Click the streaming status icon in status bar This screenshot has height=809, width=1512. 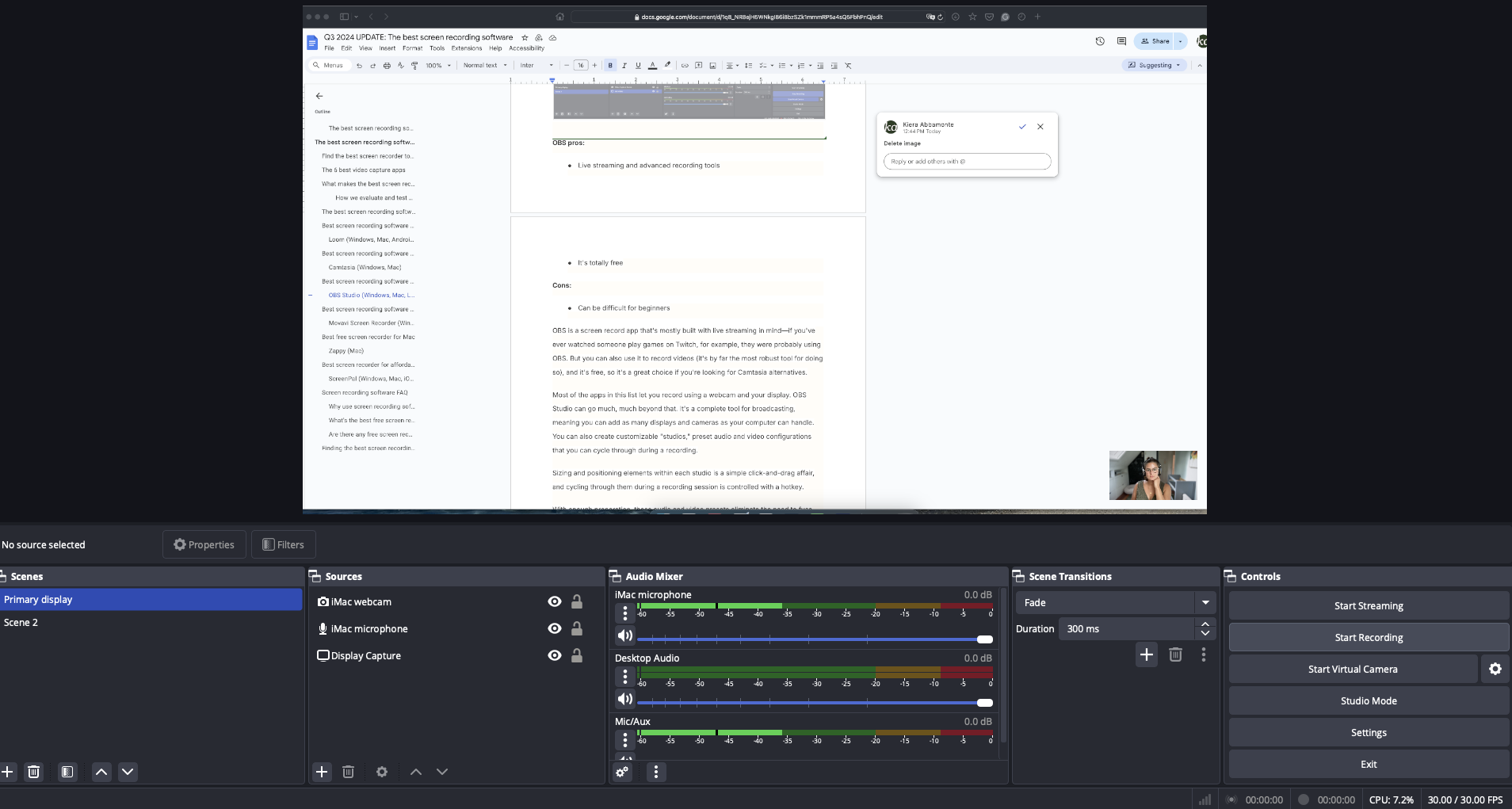(1231, 799)
